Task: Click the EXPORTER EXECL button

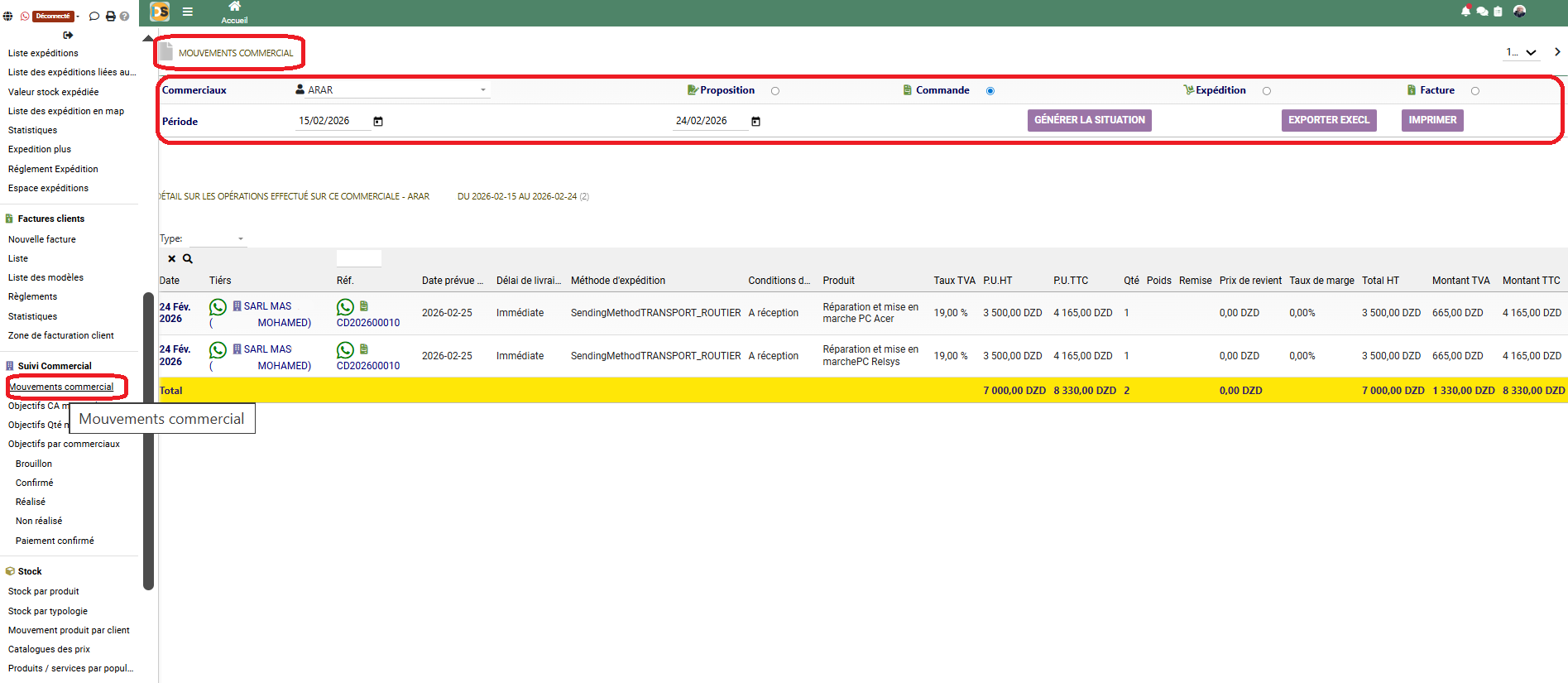Action: (1328, 120)
